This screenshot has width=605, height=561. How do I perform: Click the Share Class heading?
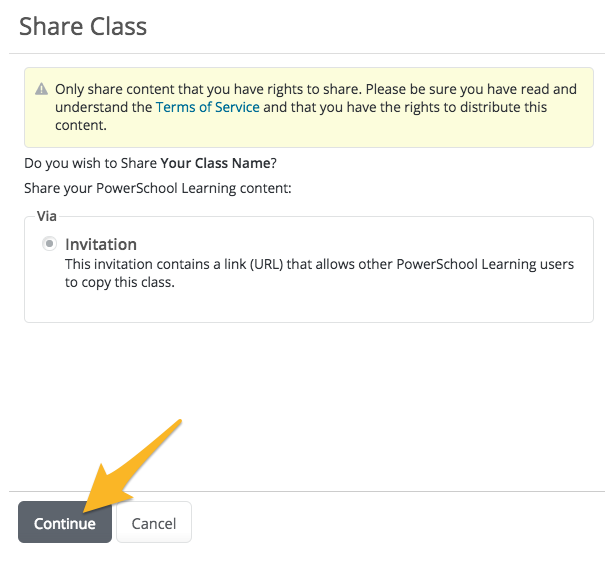pos(83,26)
